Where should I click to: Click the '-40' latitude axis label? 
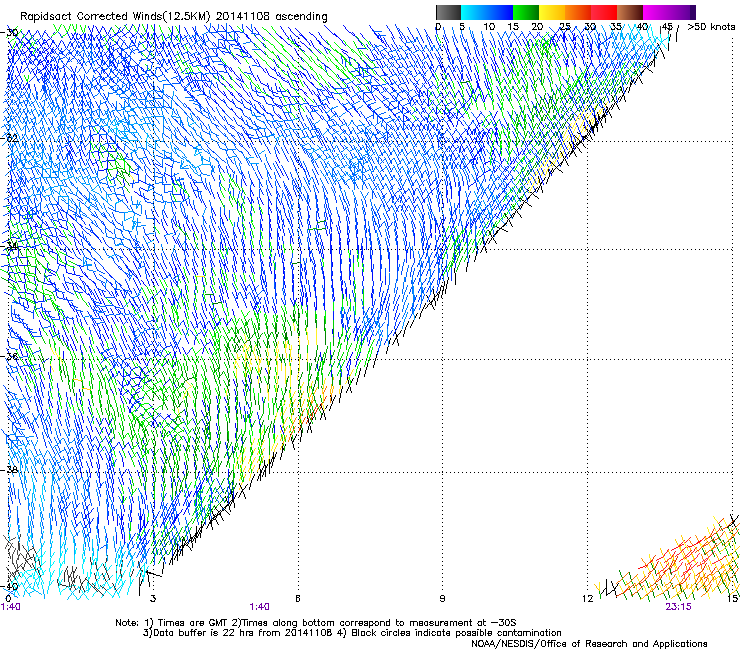pos(9,586)
